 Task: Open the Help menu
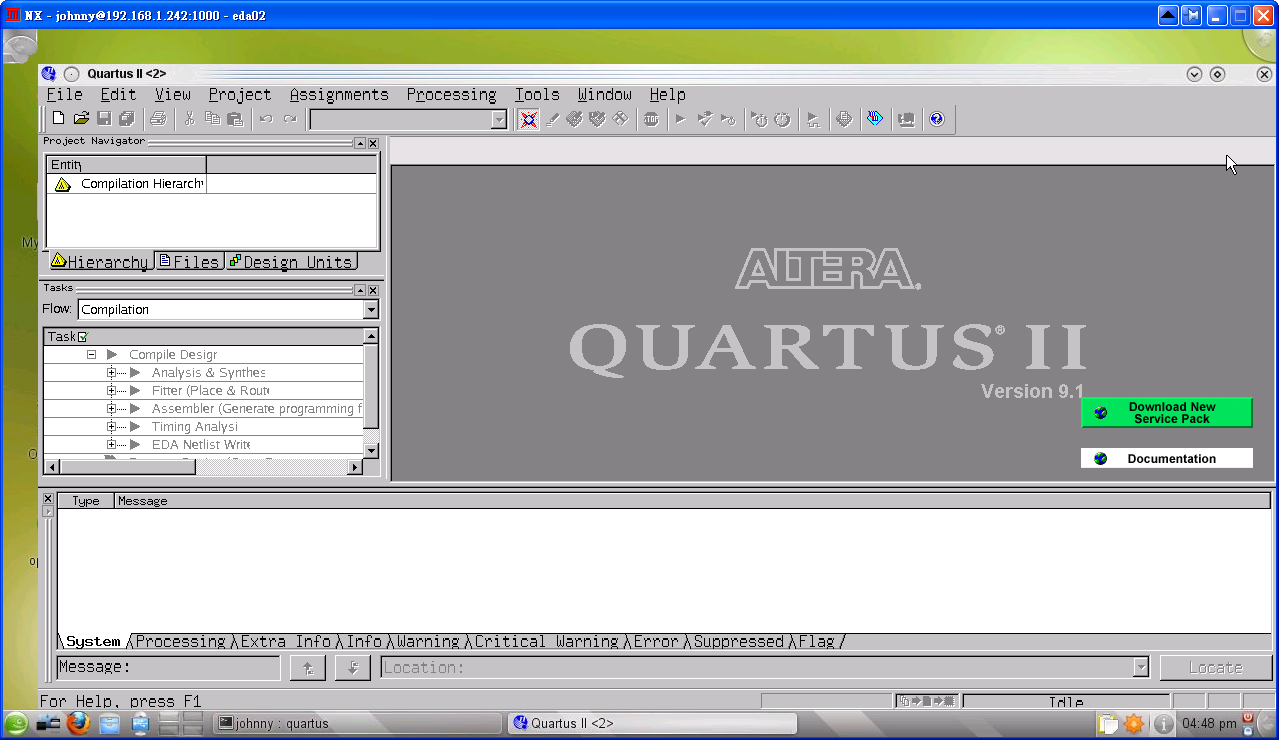pyautogui.click(x=667, y=94)
